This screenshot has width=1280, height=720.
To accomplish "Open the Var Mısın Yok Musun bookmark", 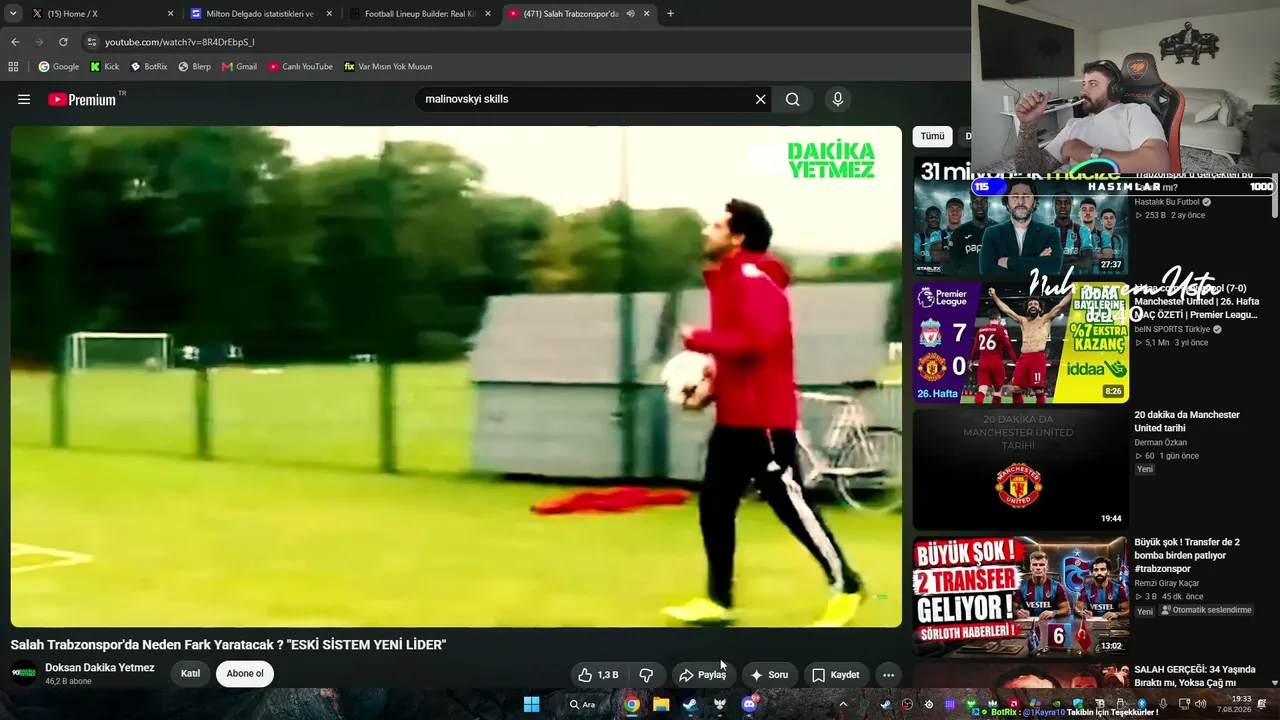I will point(388,67).
